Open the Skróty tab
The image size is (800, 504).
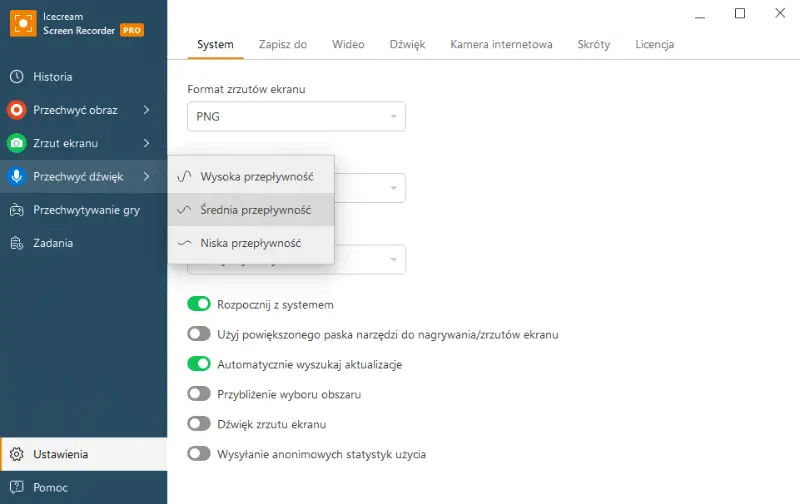594,44
